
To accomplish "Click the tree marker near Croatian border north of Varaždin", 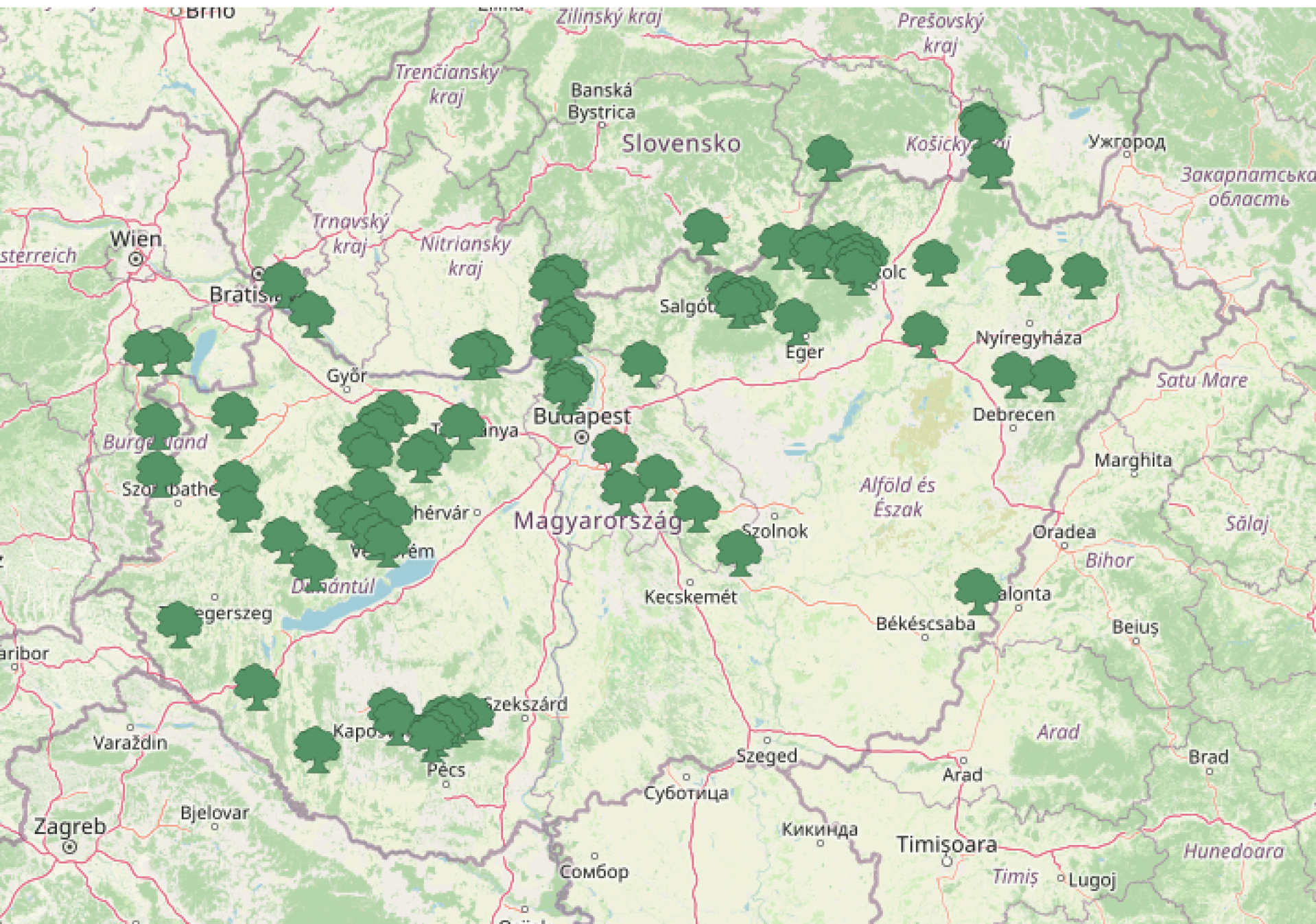I will [256, 686].
